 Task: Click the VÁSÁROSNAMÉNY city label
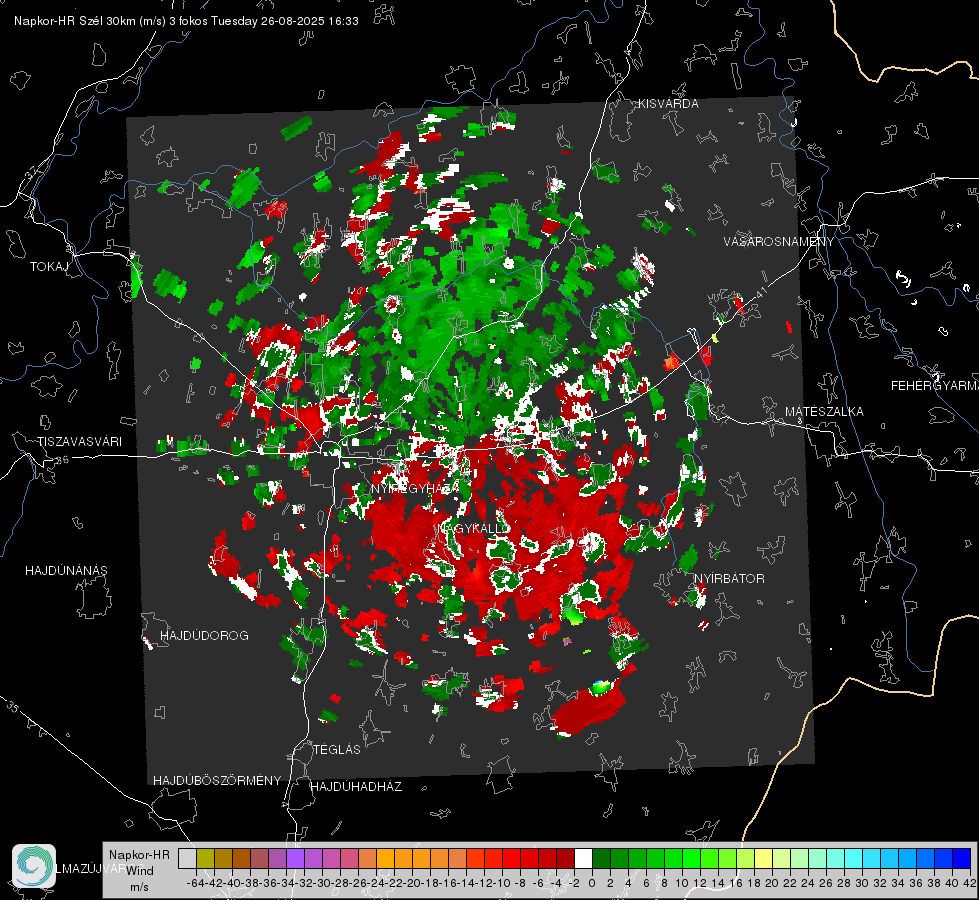pos(779,242)
